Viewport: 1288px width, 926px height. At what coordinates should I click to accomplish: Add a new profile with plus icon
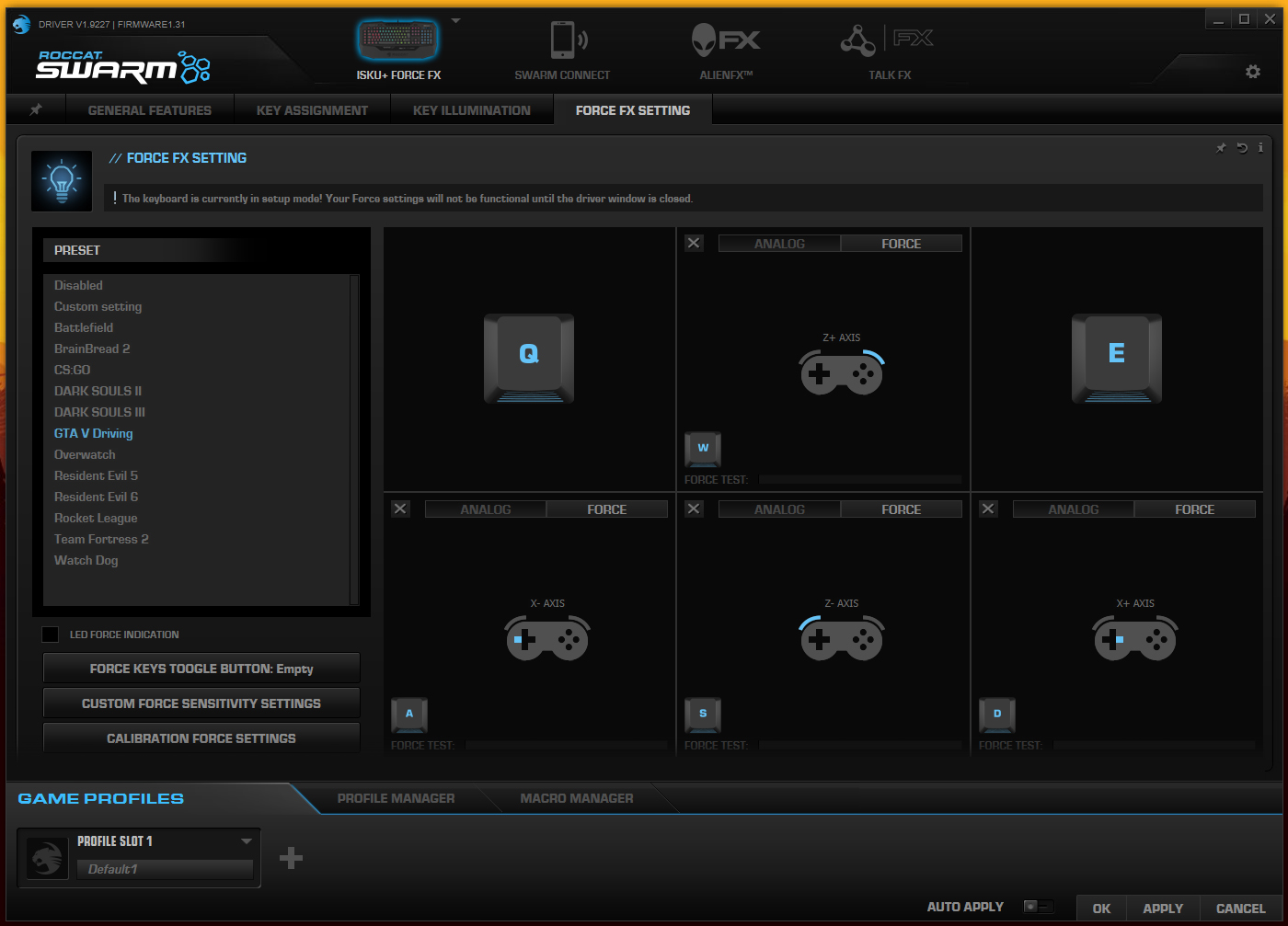tap(291, 858)
